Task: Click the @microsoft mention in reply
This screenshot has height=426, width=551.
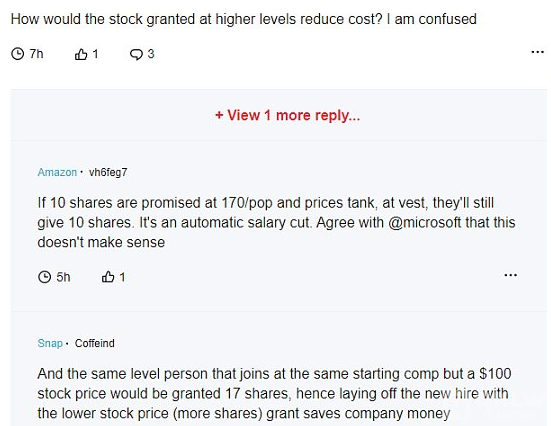Action: click(424, 222)
